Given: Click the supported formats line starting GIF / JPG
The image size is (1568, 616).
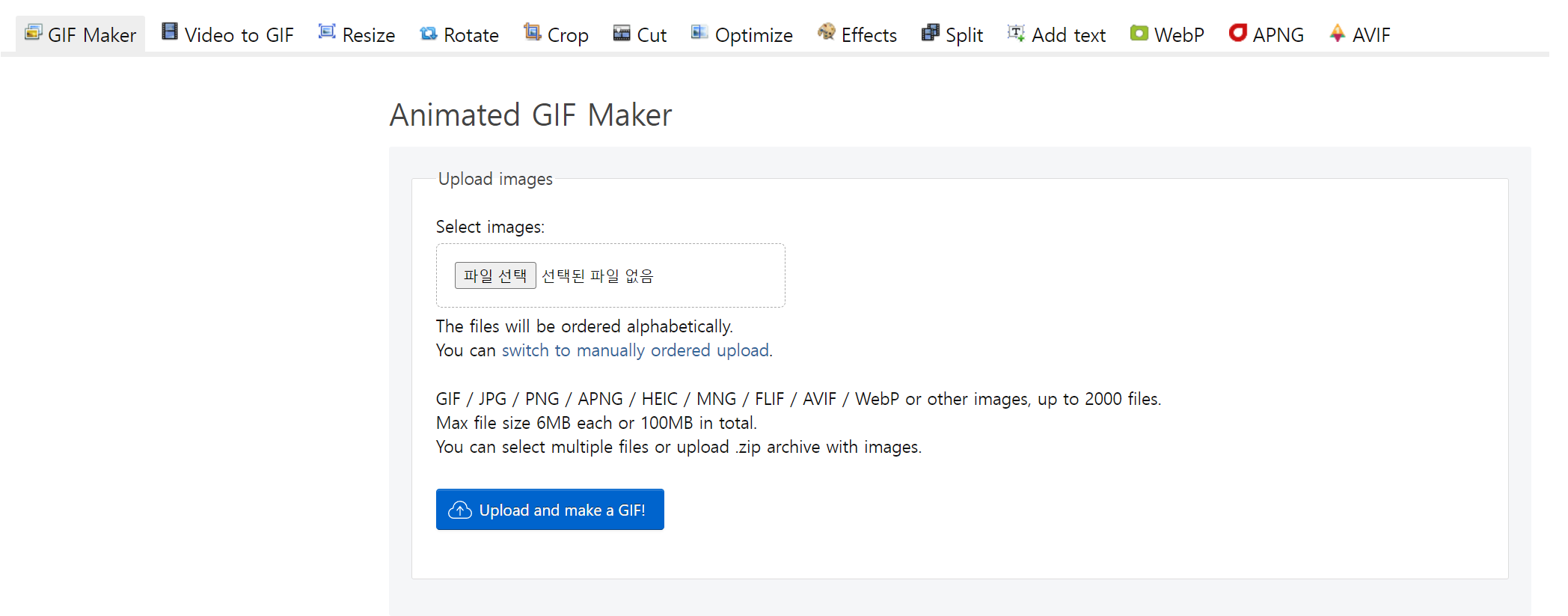Looking at the screenshot, I should point(798,399).
